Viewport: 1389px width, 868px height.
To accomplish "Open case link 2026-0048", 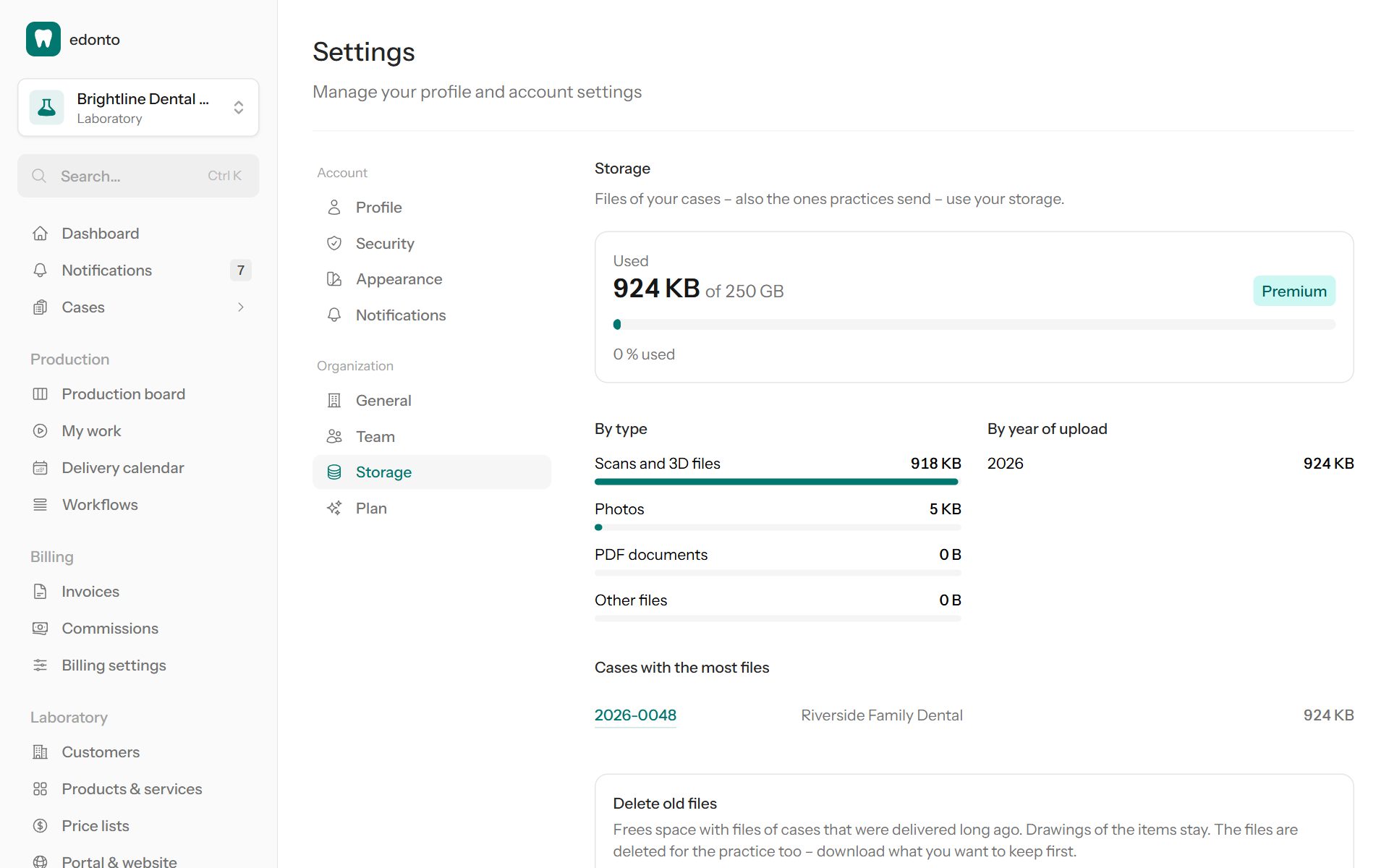I will (x=635, y=715).
